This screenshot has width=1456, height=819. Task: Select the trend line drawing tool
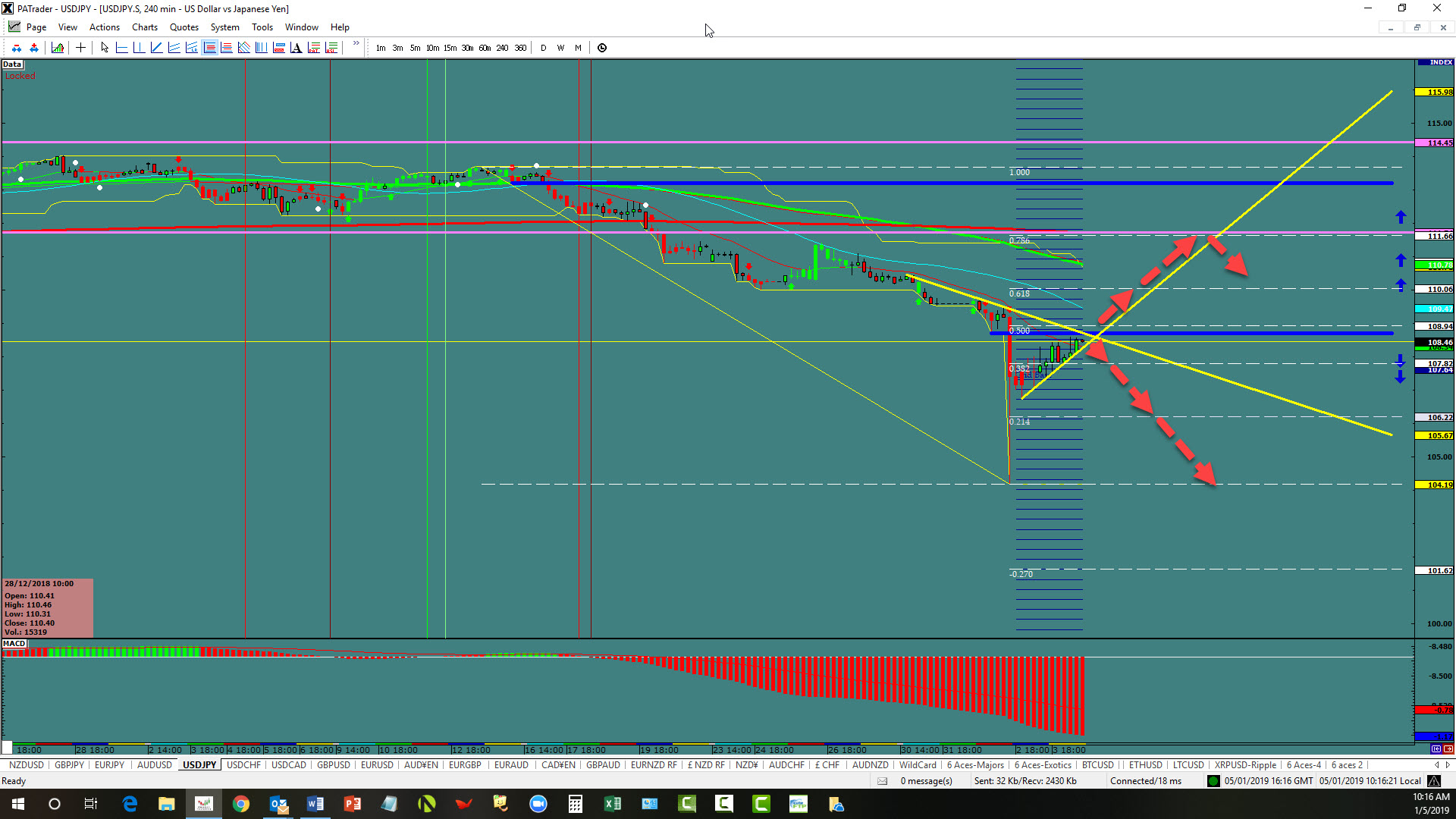[x=156, y=48]
